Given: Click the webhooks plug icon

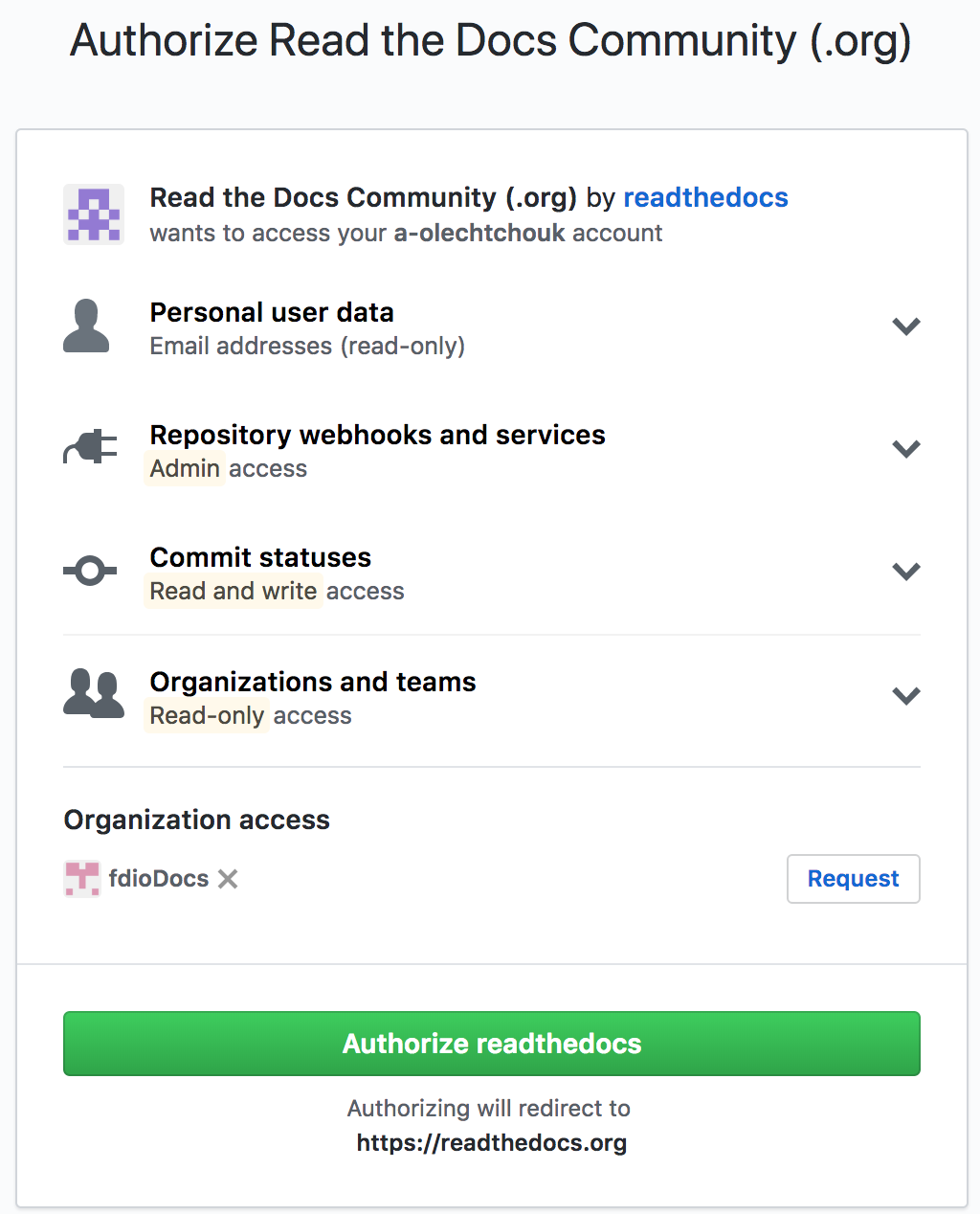Looking at the screenshot, I should tap(90, 448).
